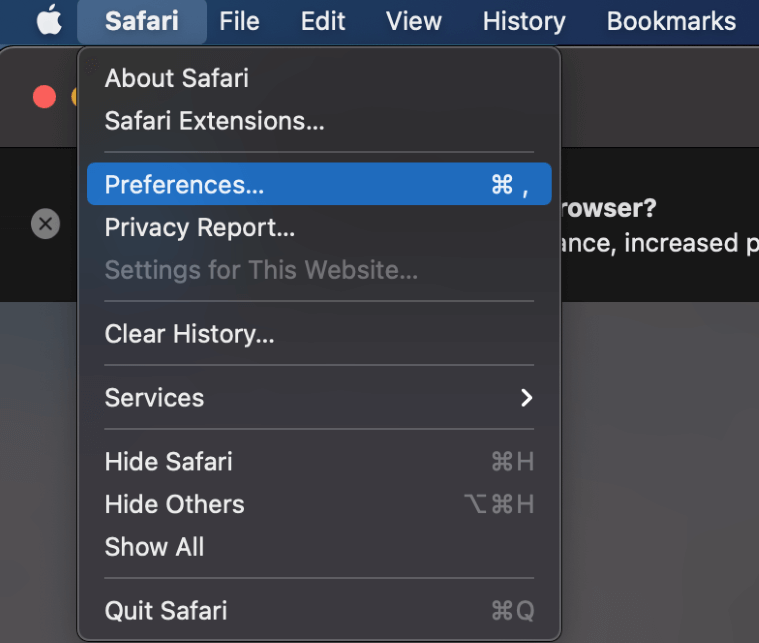This screenshot has height=643, width=759.
Task: Open the Bookmarks menu
Action: 671,21
